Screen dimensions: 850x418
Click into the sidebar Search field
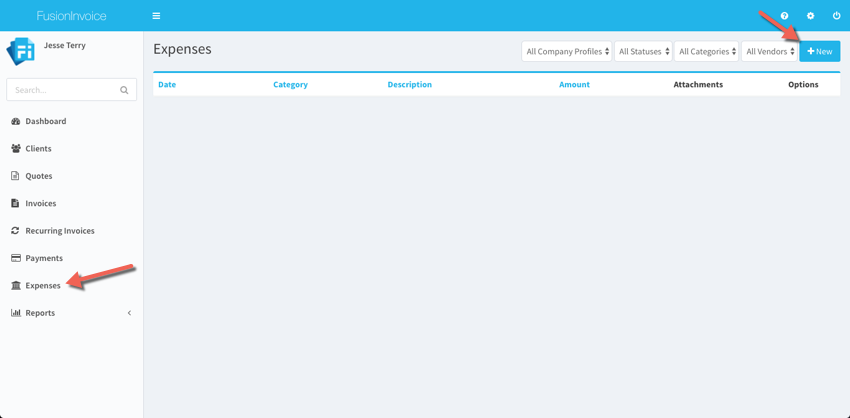click(x=62, y=90)
